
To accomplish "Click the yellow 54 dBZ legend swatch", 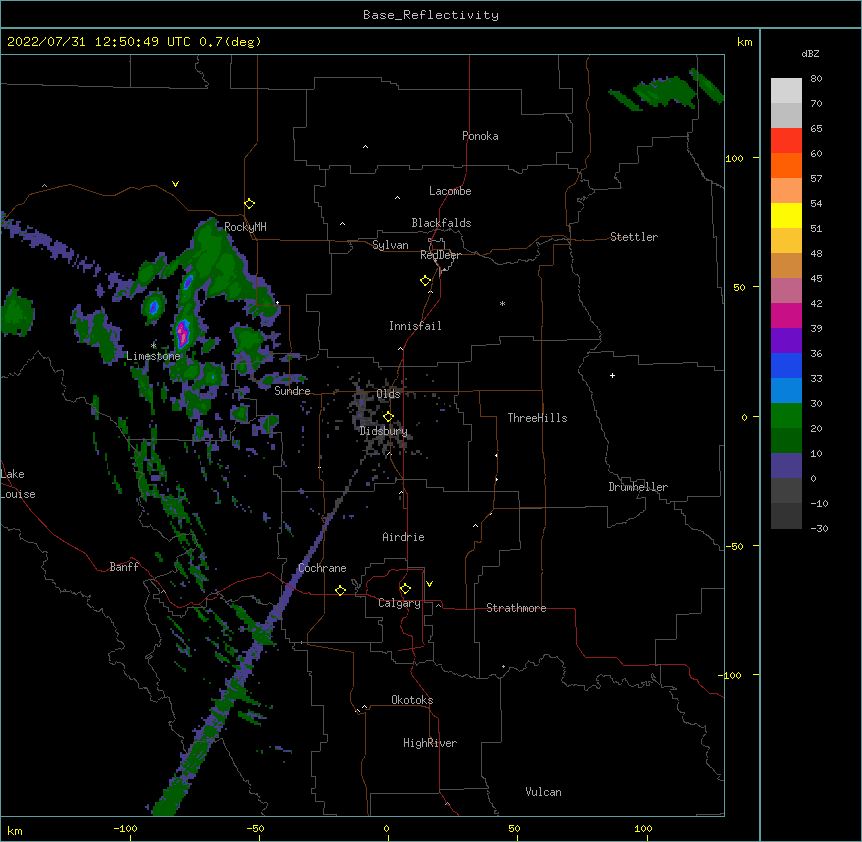I will point(786,215).
